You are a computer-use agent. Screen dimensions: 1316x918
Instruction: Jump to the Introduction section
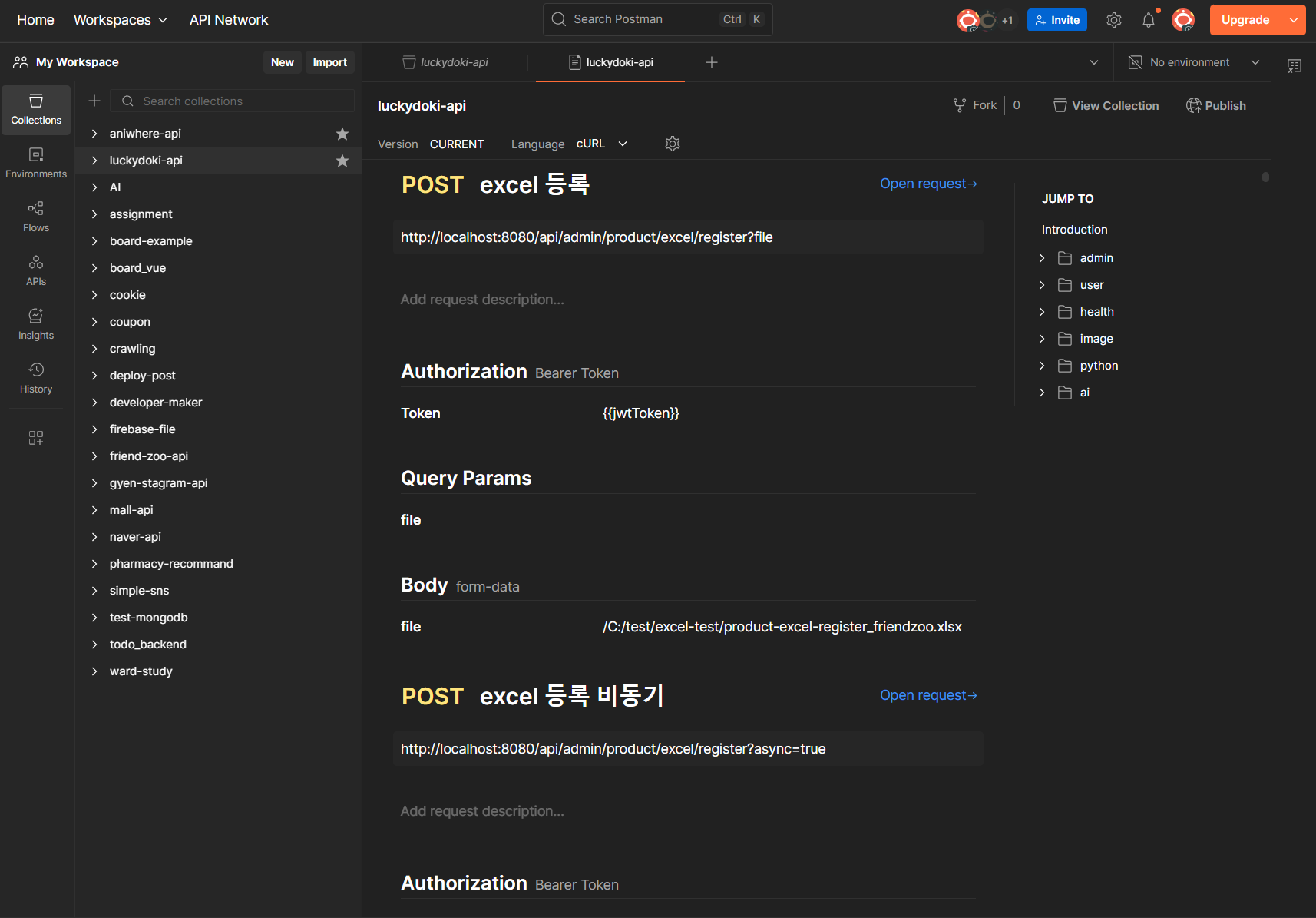click(x=1074, y=230)
